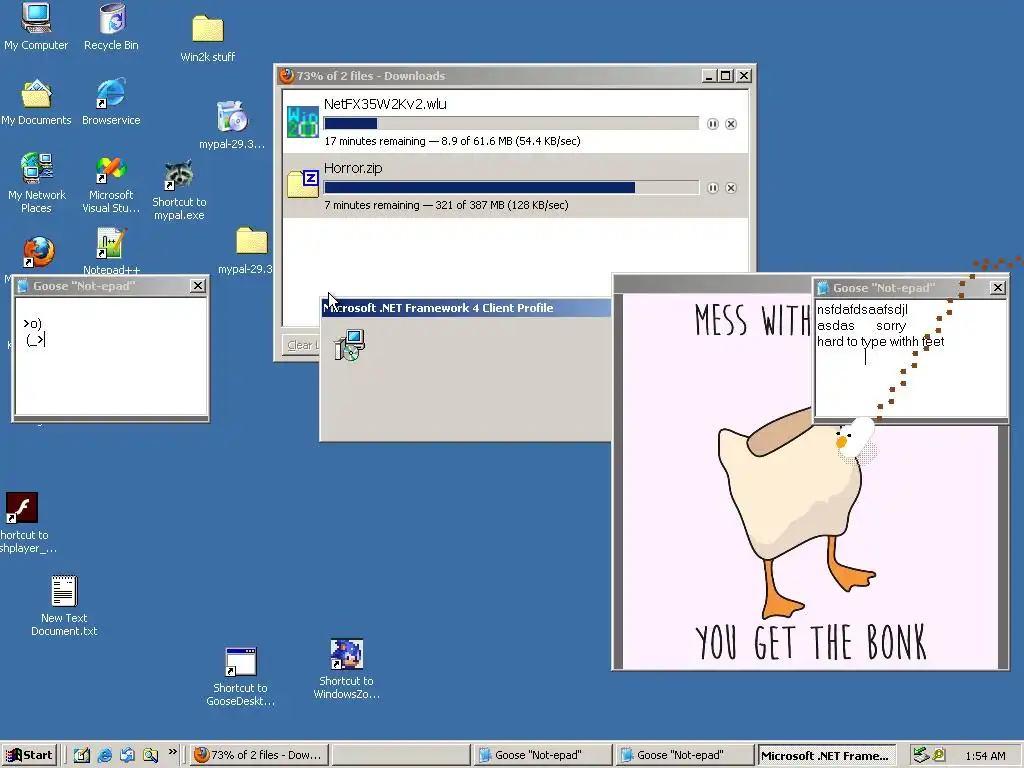Image resolution: width=1024 pixels, height=768 pixels.
Task: Select the Win2k stuff folder
Action: point(208,29)
